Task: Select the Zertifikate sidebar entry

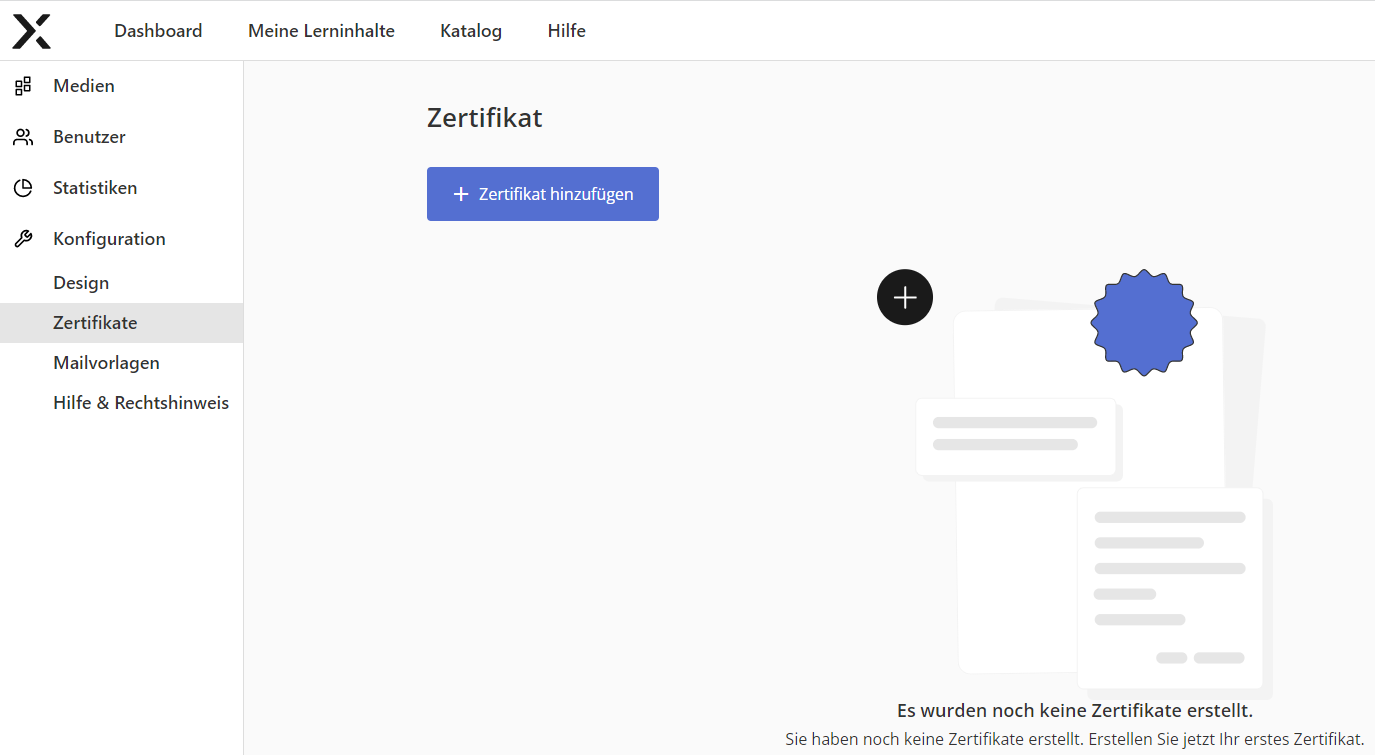Action: coord(95,323)
